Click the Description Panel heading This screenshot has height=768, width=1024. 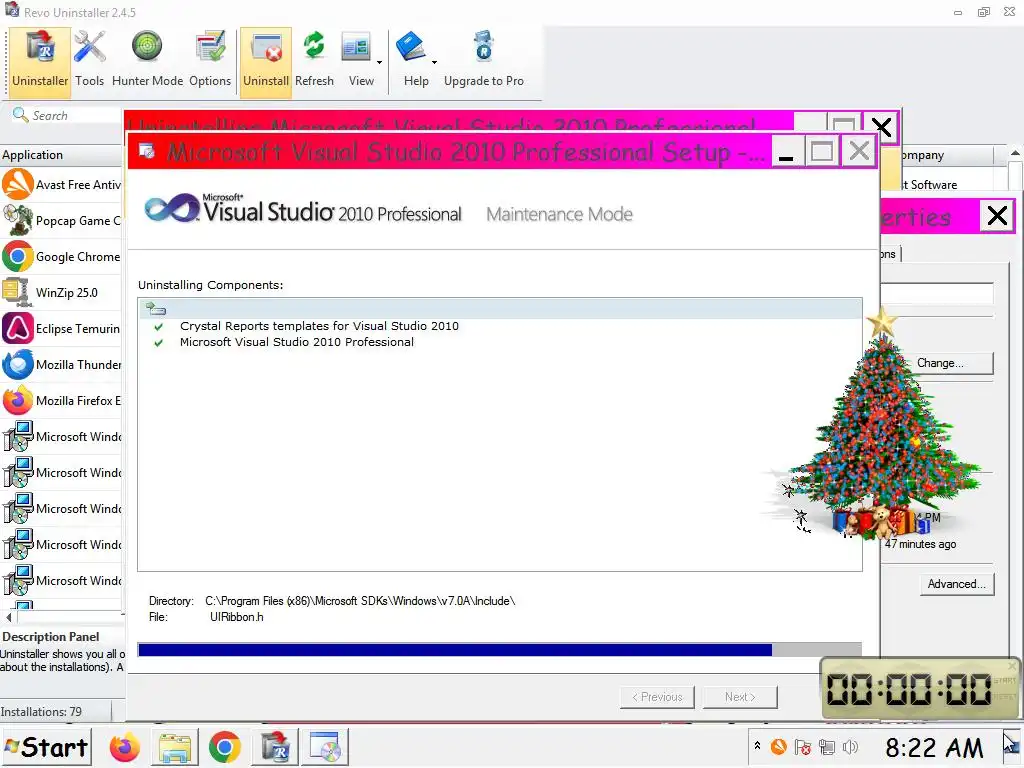click(51, 637)
